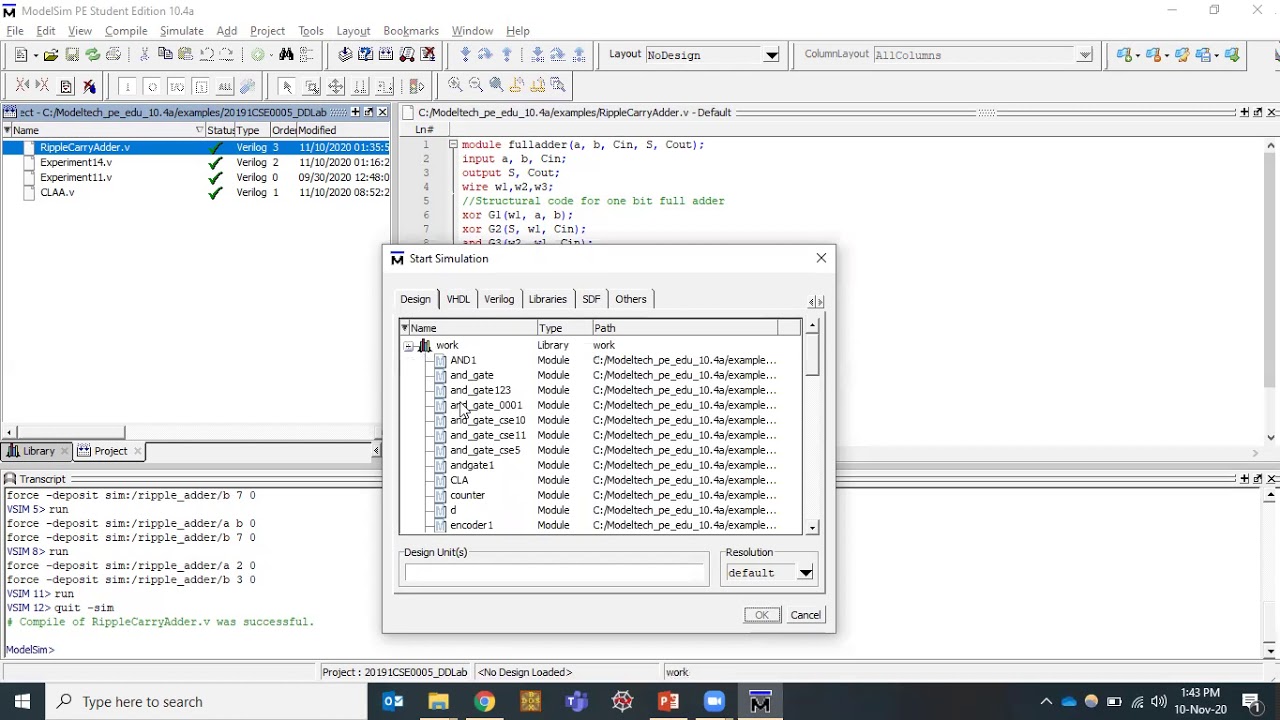The width and height of the screenshot is (1280, 720).
Task: Open the Simulate menu
Action: [181, 31]
